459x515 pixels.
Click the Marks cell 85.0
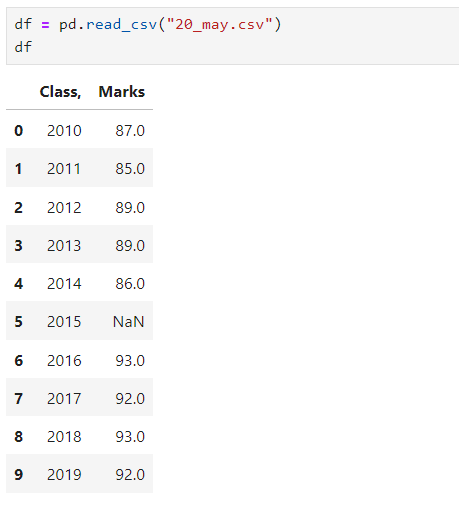130,168
